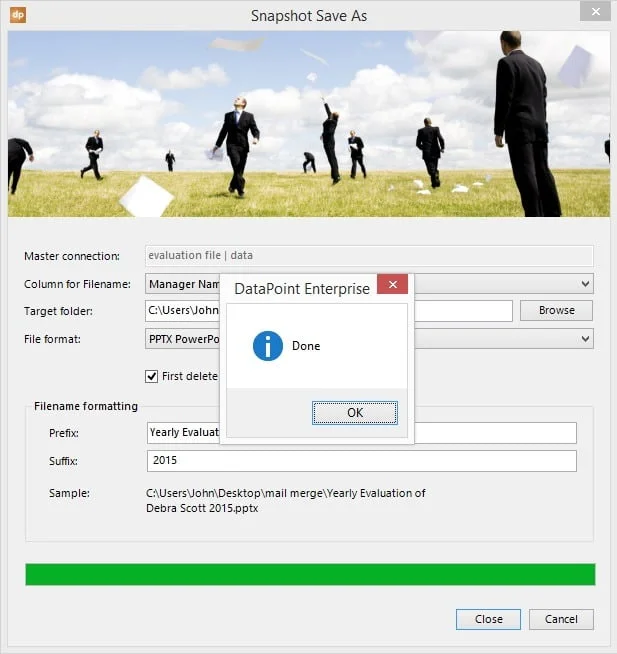Click the Master connection field
The height and width of the screenshot is (654, 617).
(369, 256)
